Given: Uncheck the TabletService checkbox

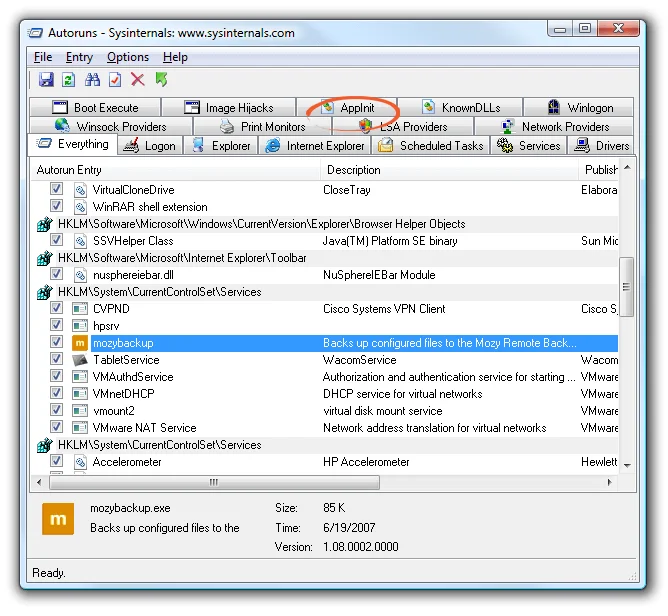Looking at the screenshot, I should [x=56, y=359].
